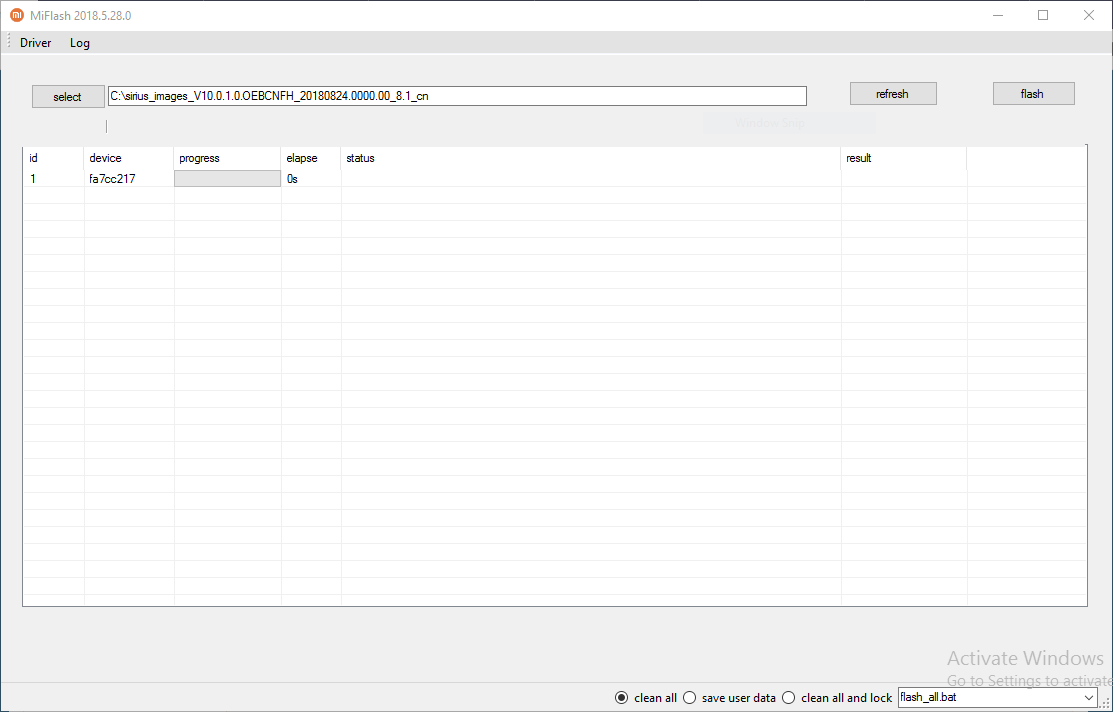
Task: Maximize the MiFlash window
Action: point(1043,15)
